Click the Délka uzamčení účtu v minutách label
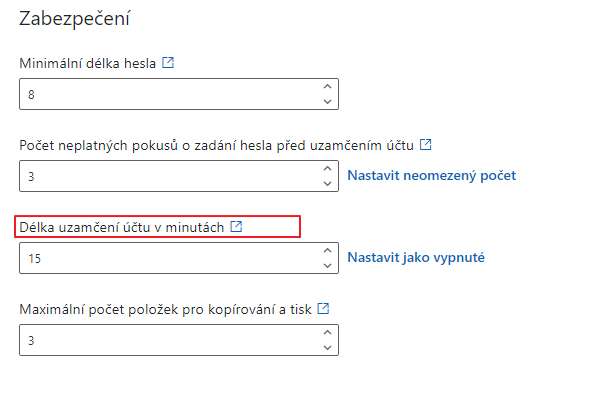 coord(122,227)
